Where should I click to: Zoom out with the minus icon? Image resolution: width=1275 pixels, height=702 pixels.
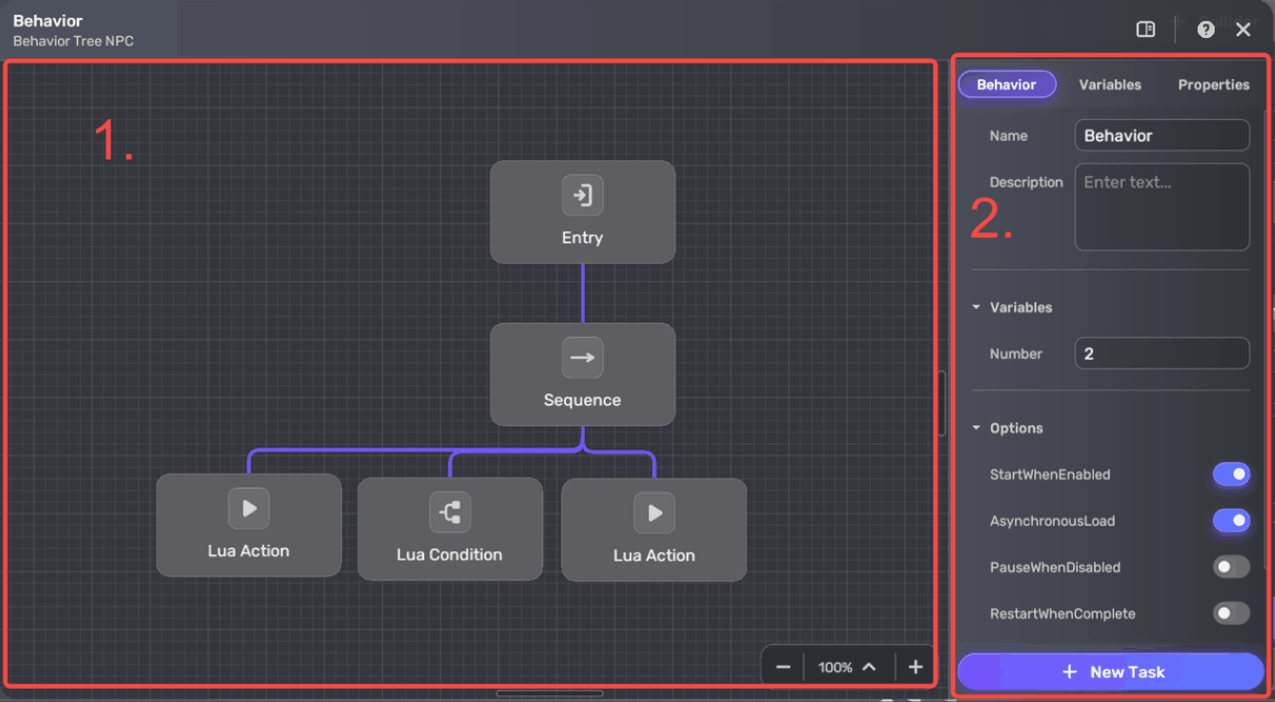783,667
